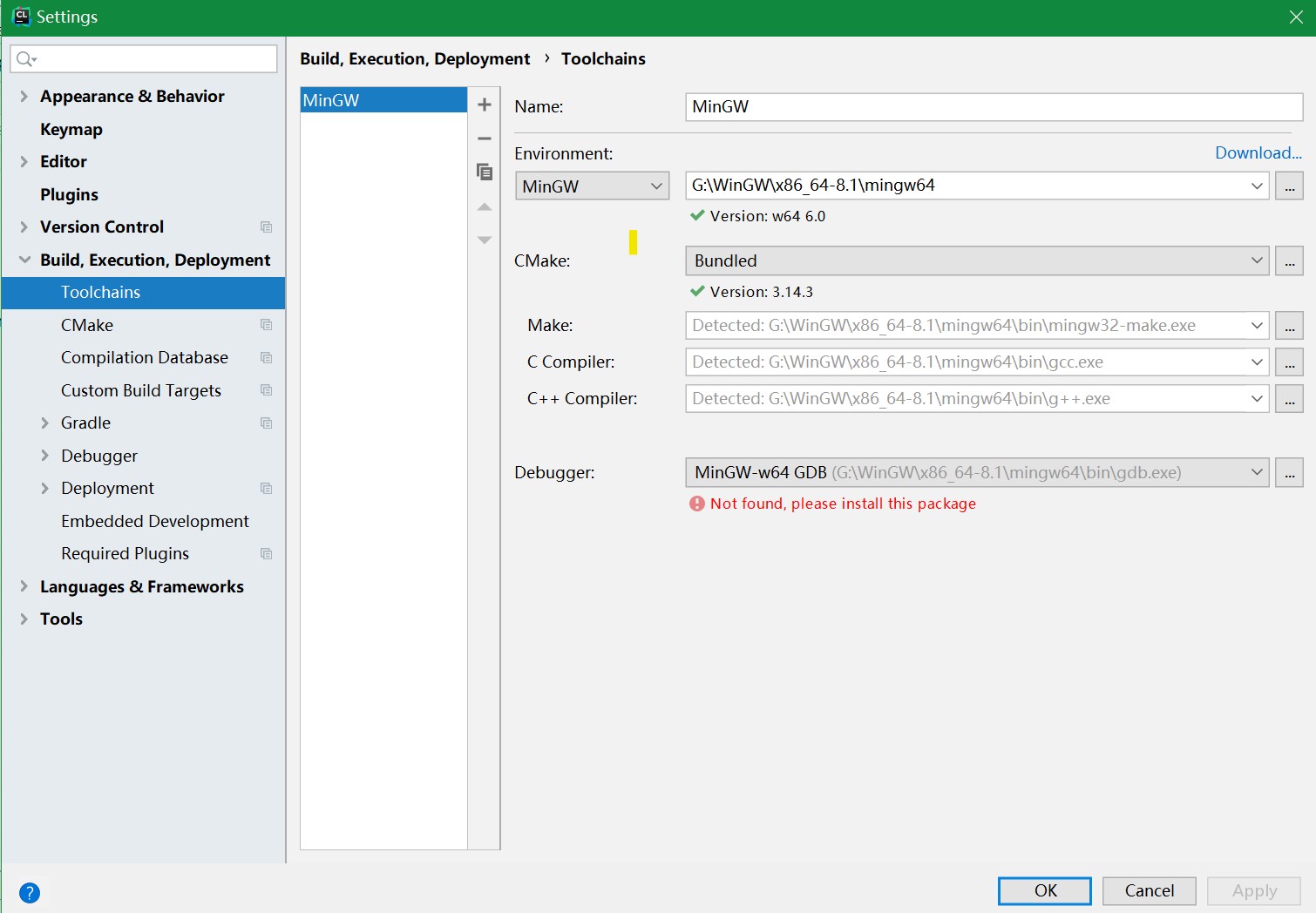Browse for C Compiler executable
The width and height of the screenshot is (1316, 913).
[x=1290, y=362]
